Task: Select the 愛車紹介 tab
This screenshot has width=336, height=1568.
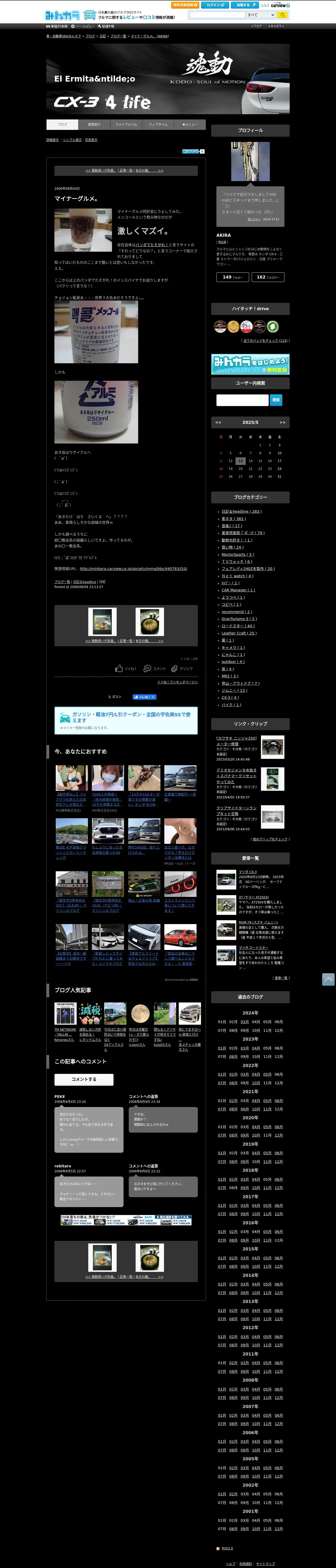Action: pyautogui.click(x=94, y=124)
